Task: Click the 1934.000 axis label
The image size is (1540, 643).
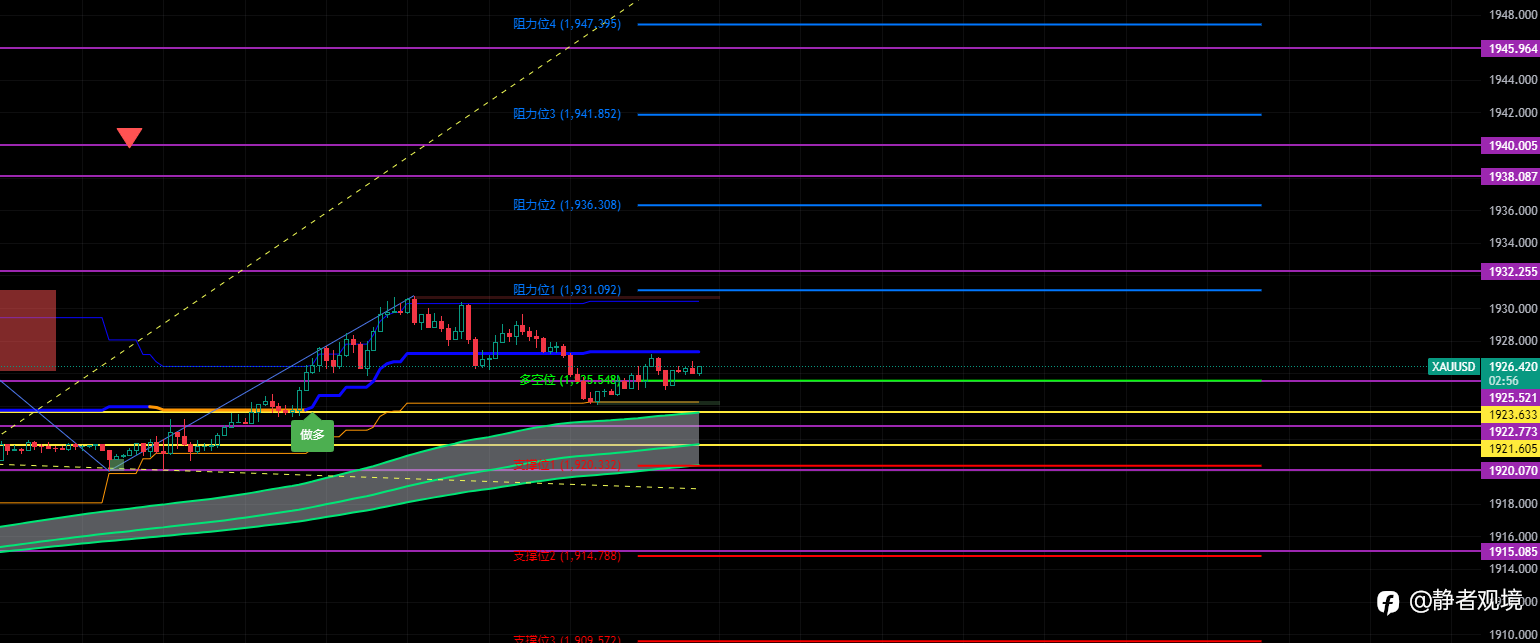Action: point(1513,243)
